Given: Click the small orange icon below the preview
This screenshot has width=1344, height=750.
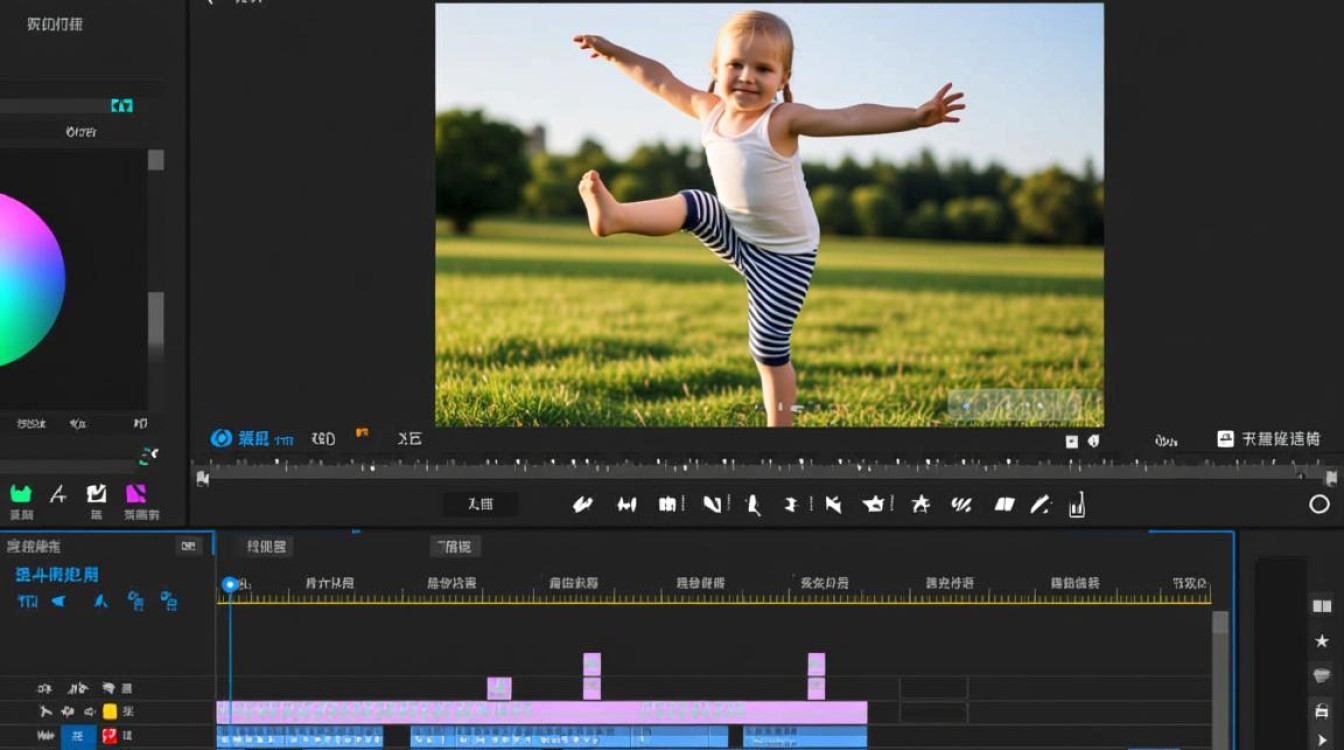Looking at the screenshot, I should pyautogui.click(x=362, y=433).
